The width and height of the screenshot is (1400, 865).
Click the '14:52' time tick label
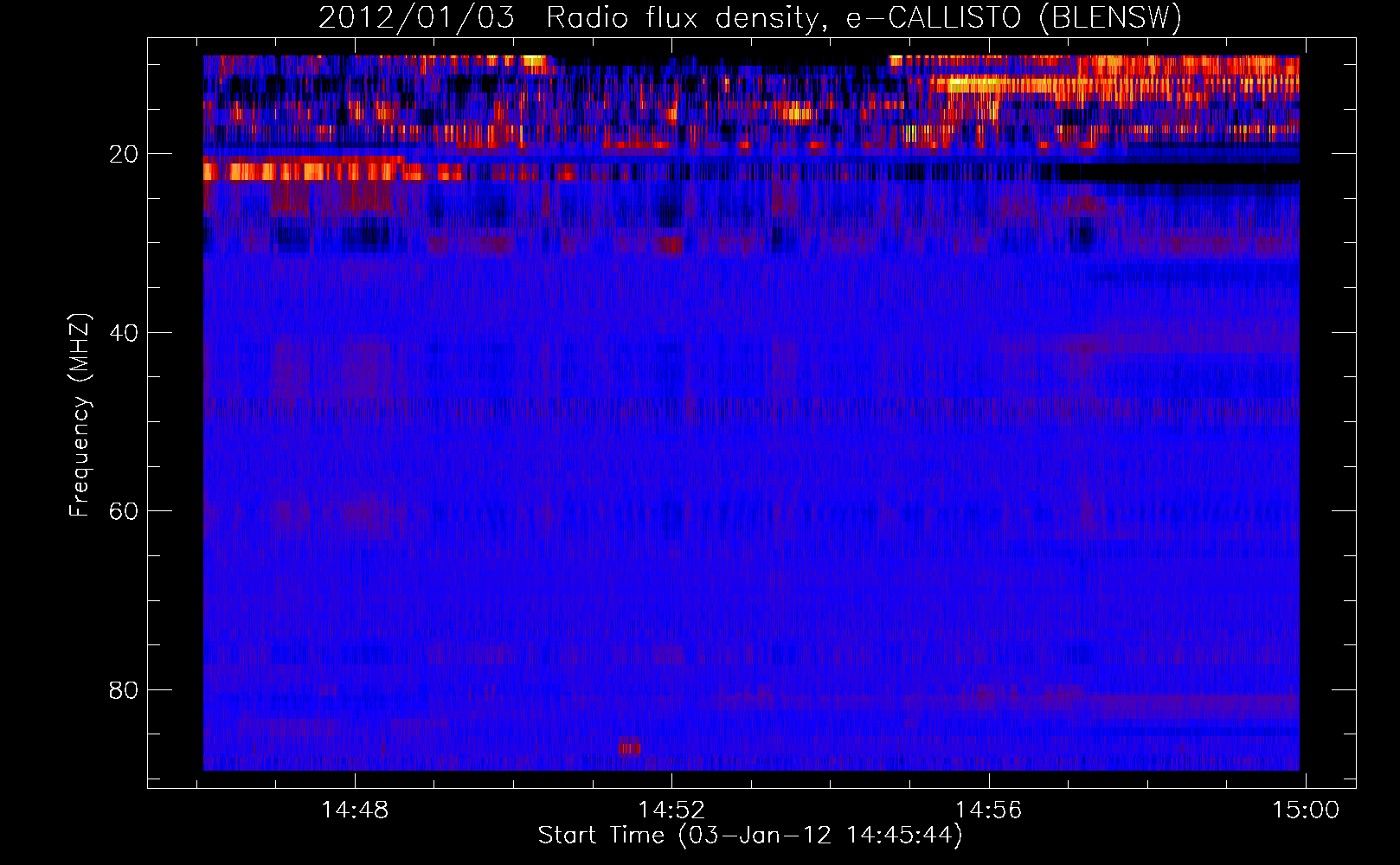click(671, 811)
